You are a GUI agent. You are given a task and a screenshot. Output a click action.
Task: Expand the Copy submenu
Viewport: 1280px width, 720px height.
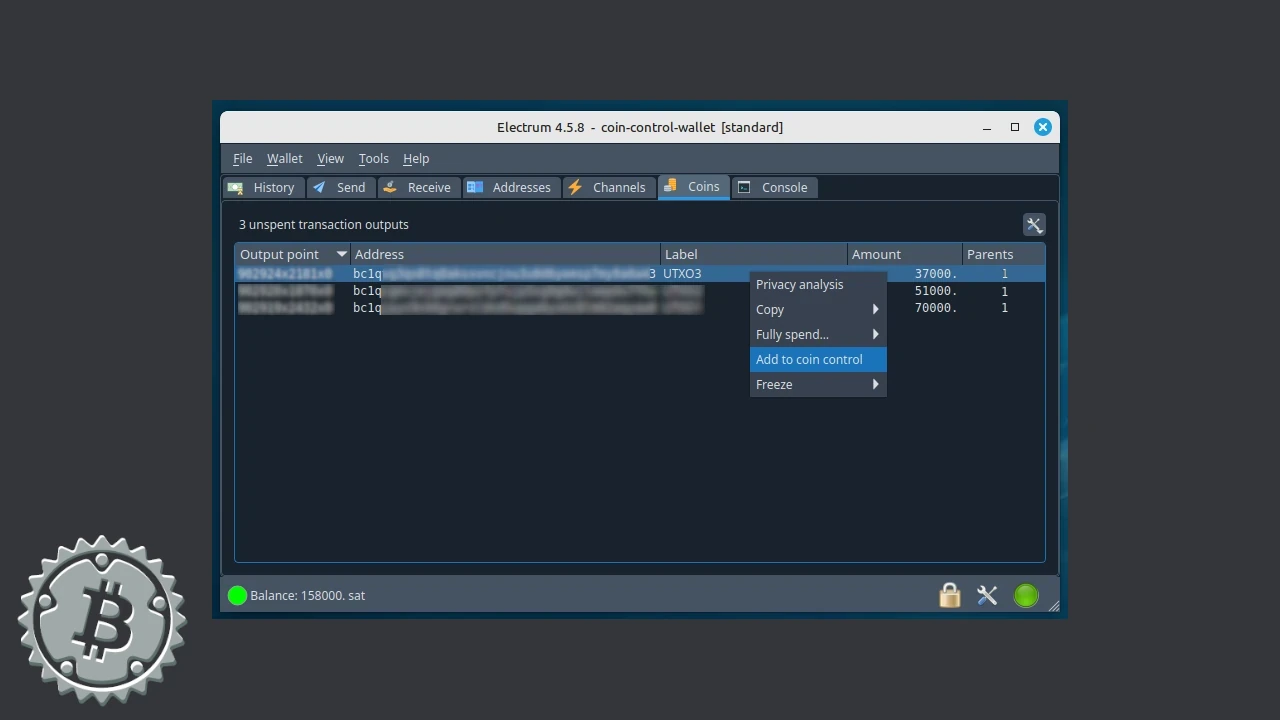point(818,310)
